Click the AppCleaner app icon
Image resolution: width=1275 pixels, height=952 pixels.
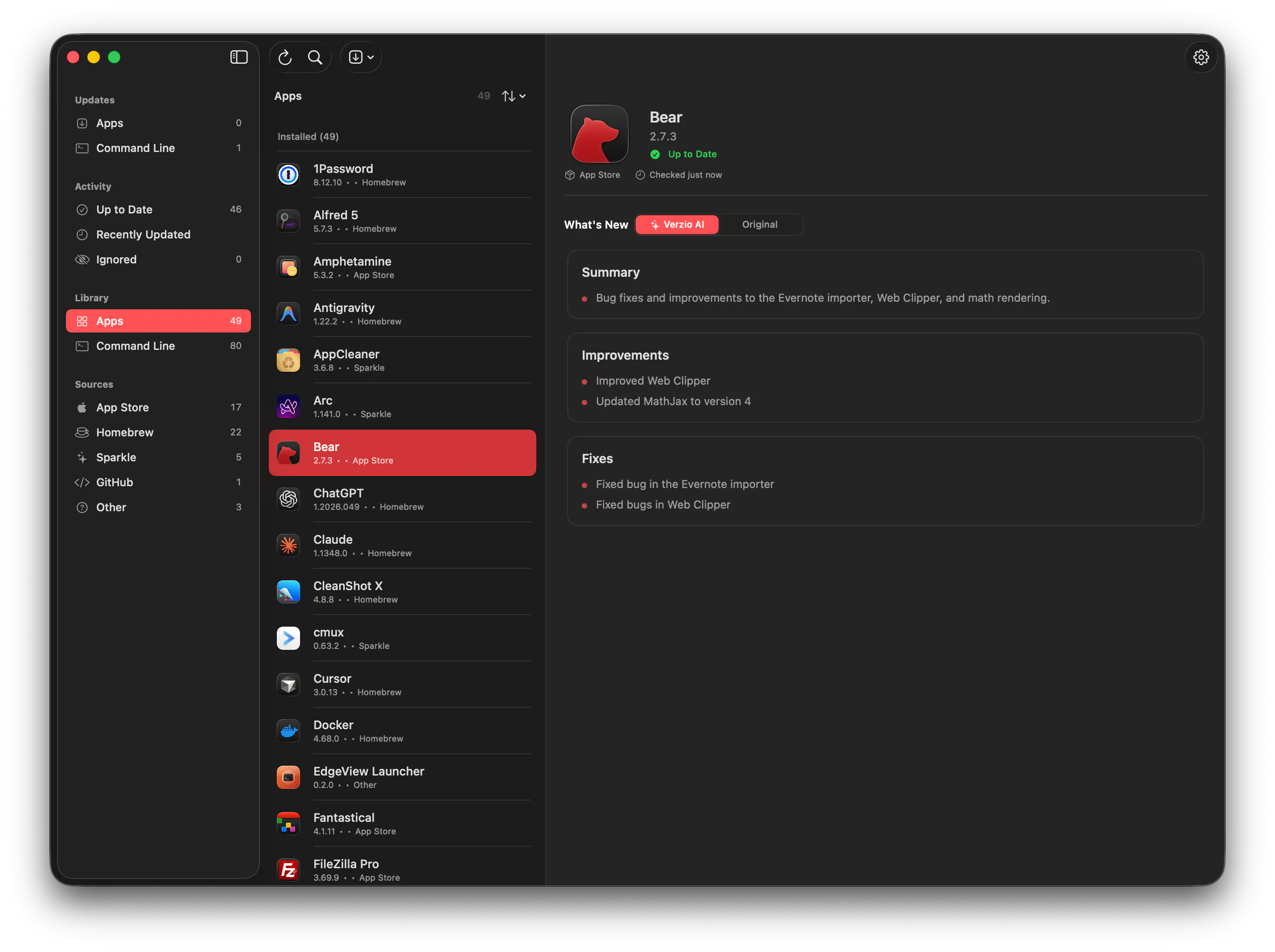(x=288, y=360)
